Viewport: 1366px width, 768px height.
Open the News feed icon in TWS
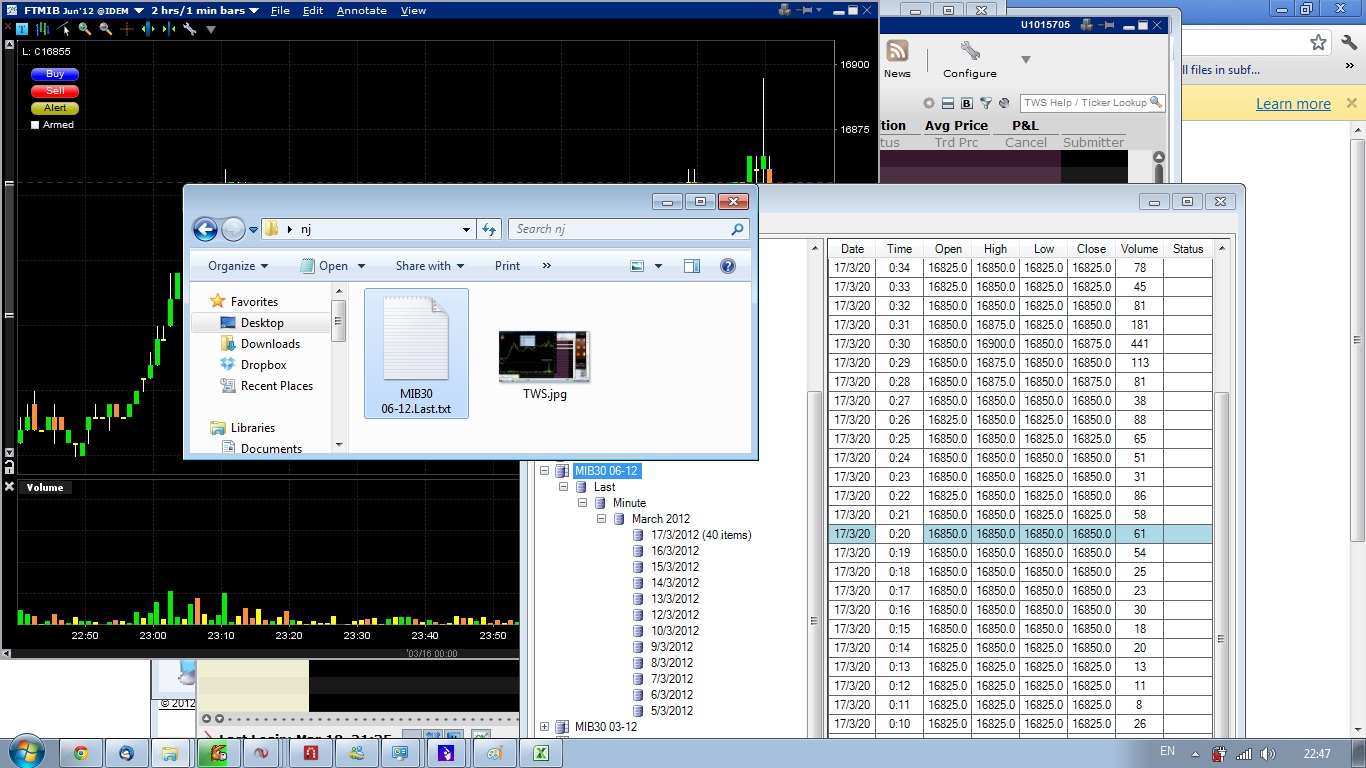click(x=897, y=52)
